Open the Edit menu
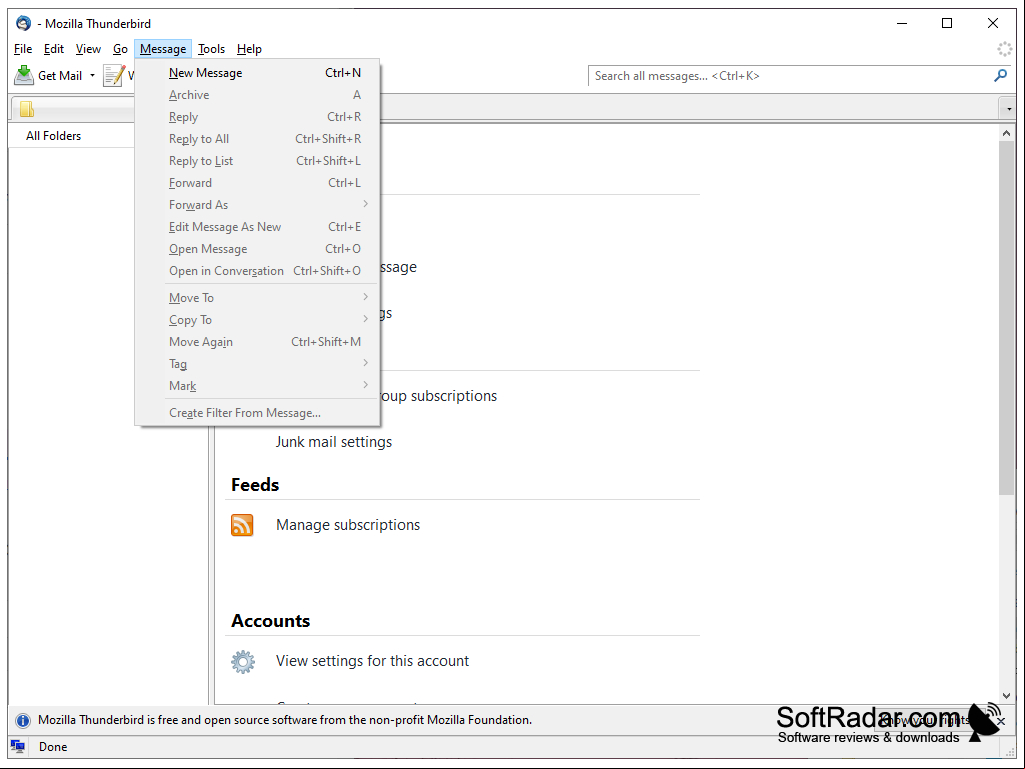 (x=54, y=49)
